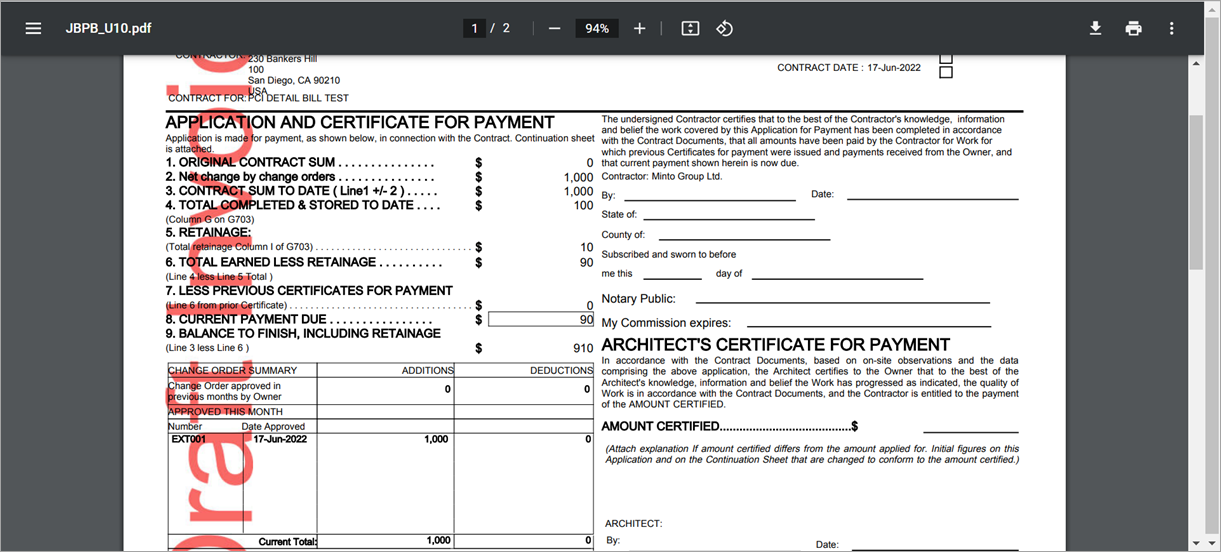Click 'TOTAL COMPLETED & STORED TO DATE'

tap(303, 205)
